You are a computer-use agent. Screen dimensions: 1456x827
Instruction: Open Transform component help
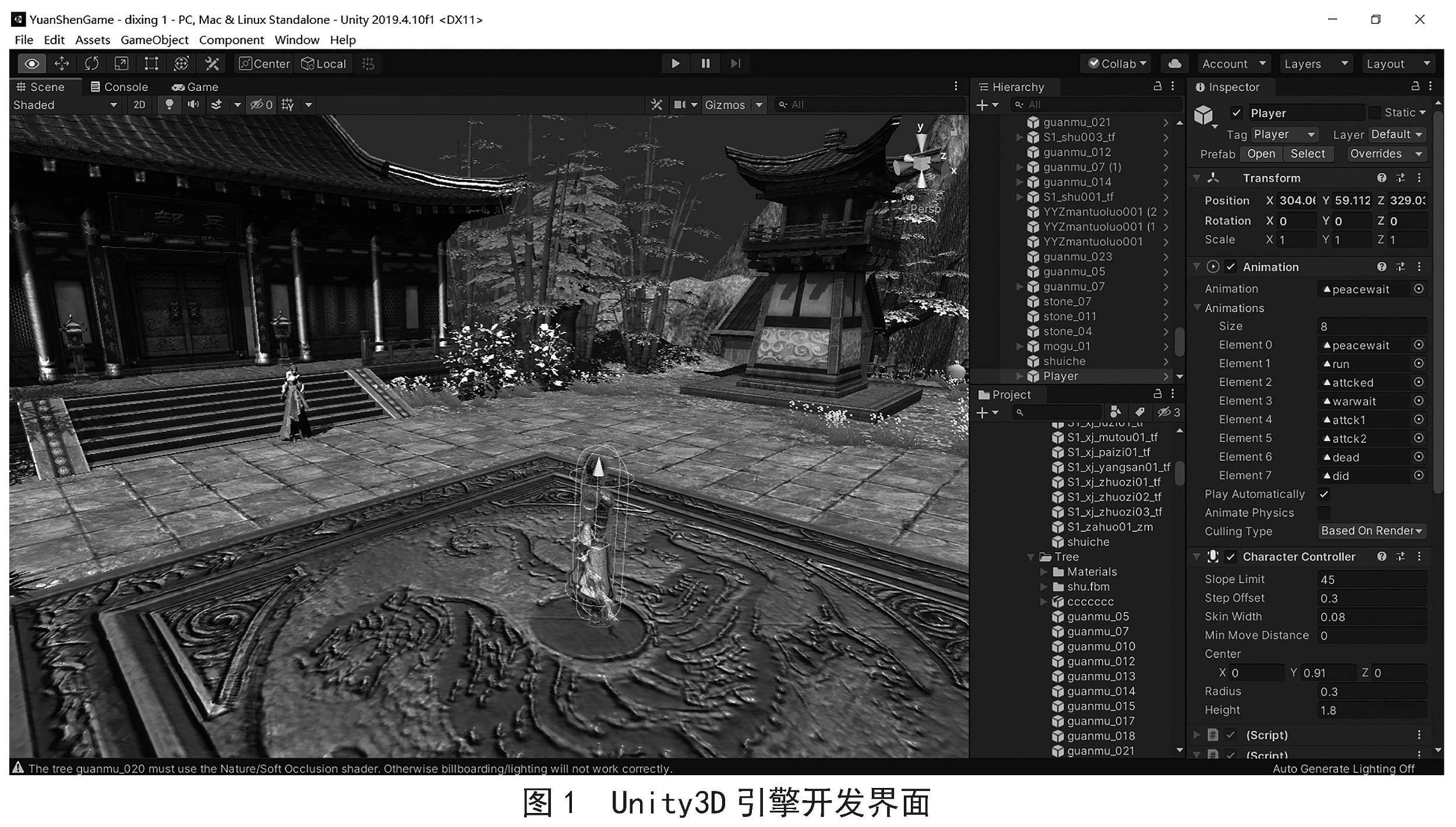tap(1381, 178)
